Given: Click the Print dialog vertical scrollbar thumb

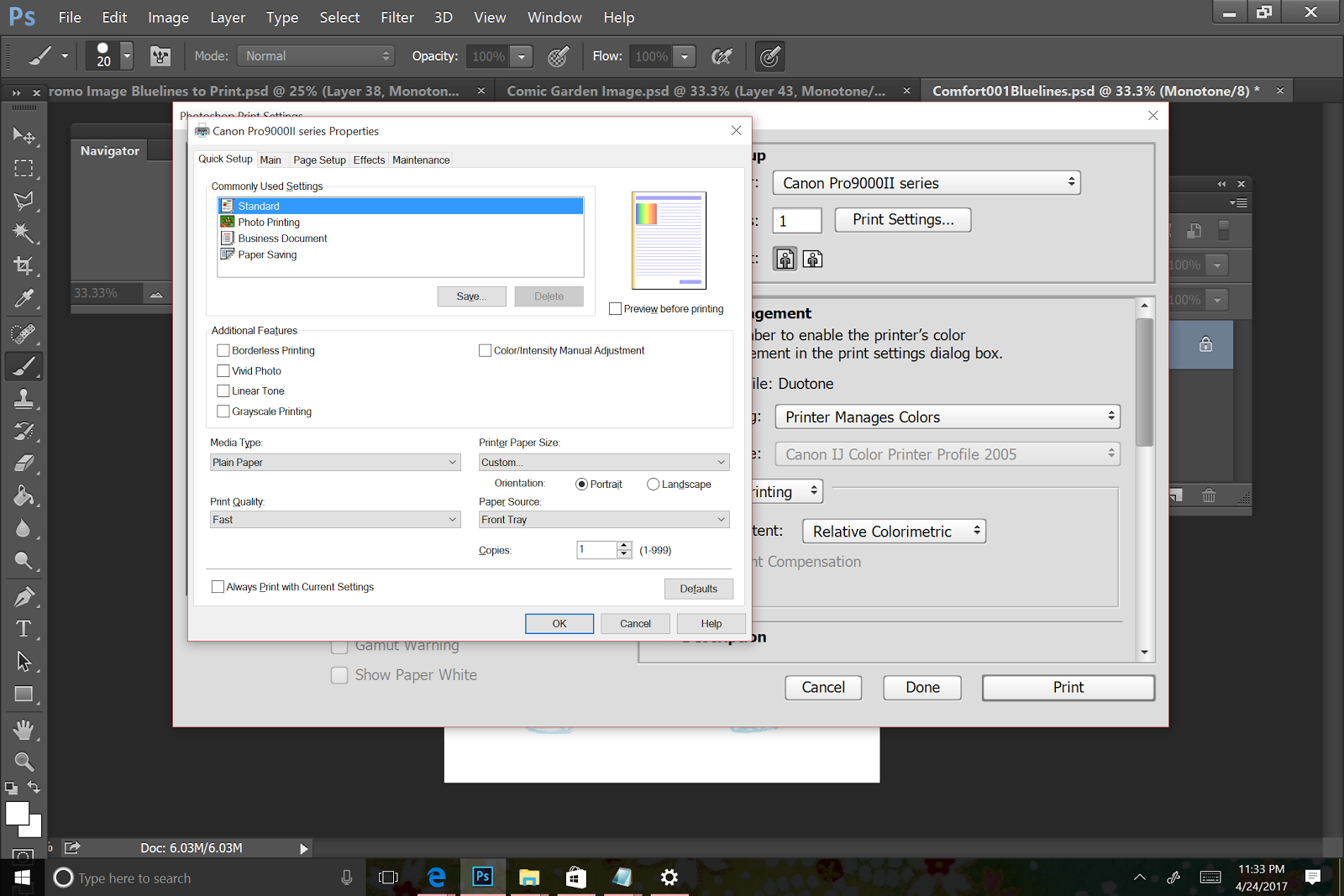Looking at the screenshot, I should (x=1144, y=382).
